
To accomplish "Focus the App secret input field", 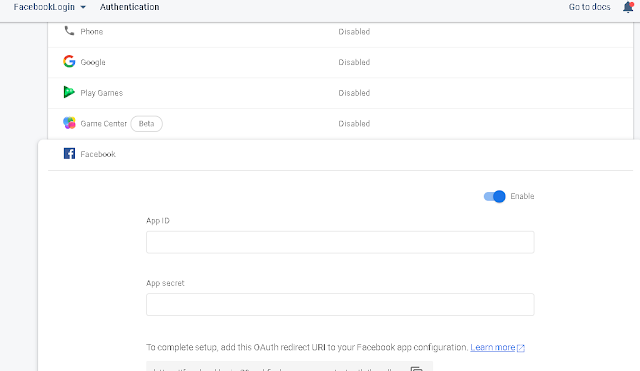I will pyautogui.click(x=340, y=304).
